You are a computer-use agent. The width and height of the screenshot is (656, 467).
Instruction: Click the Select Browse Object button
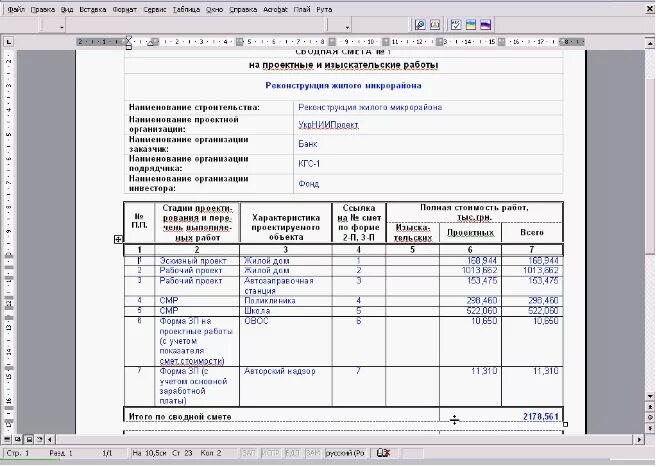pos(650,417)
